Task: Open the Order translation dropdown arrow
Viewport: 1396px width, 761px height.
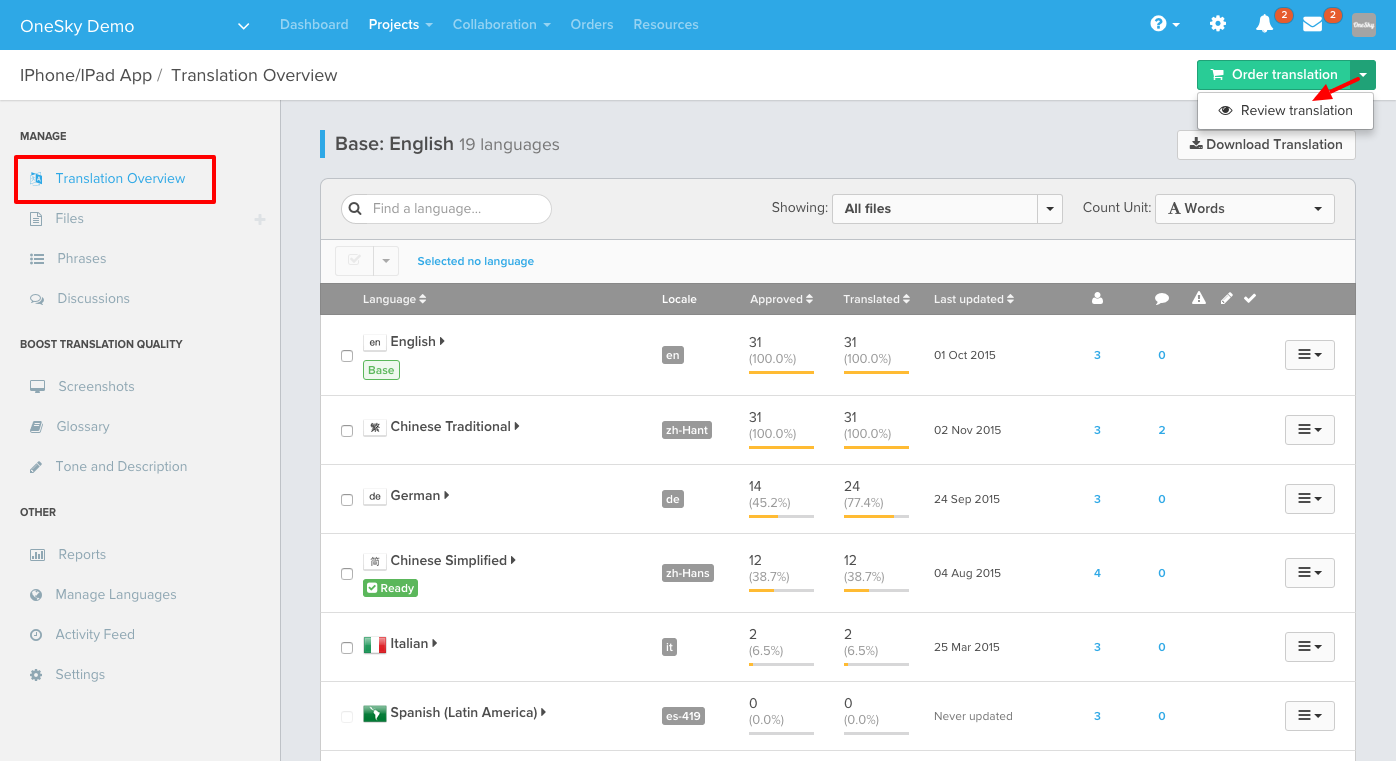Action: click(1363, 75)
